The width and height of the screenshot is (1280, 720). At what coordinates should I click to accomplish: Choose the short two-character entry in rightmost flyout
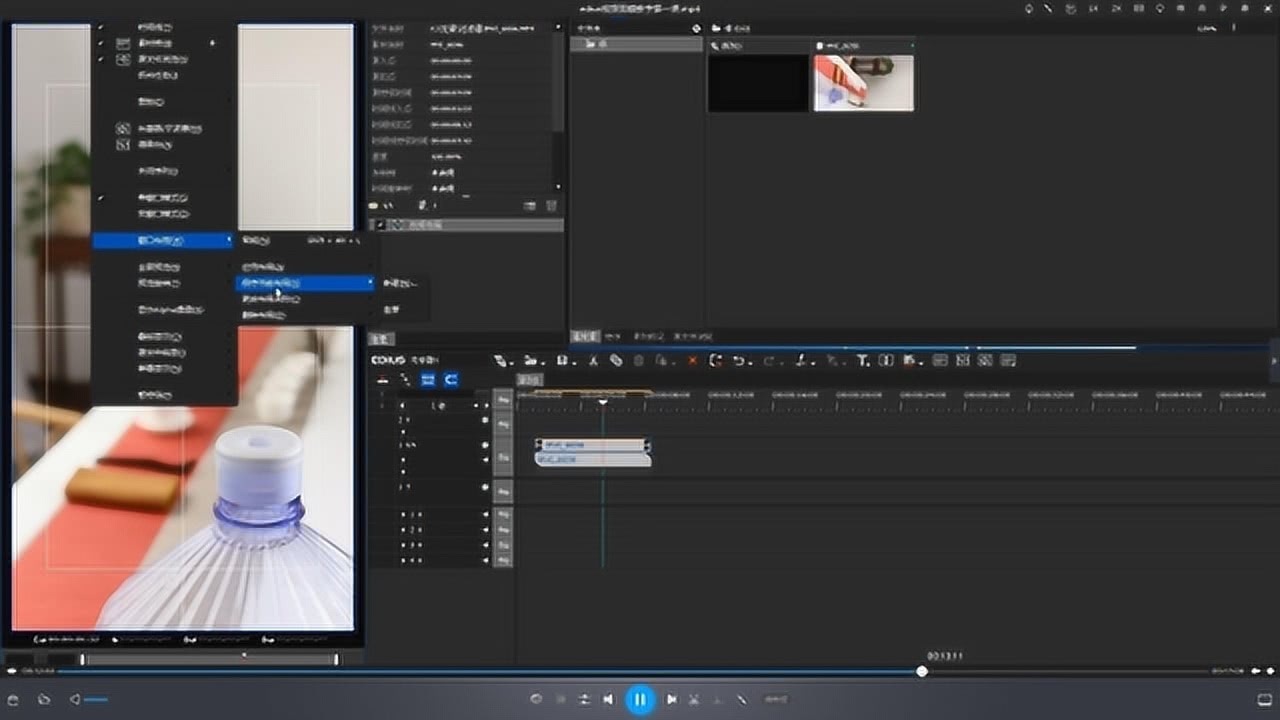click(x=392, y=309)
